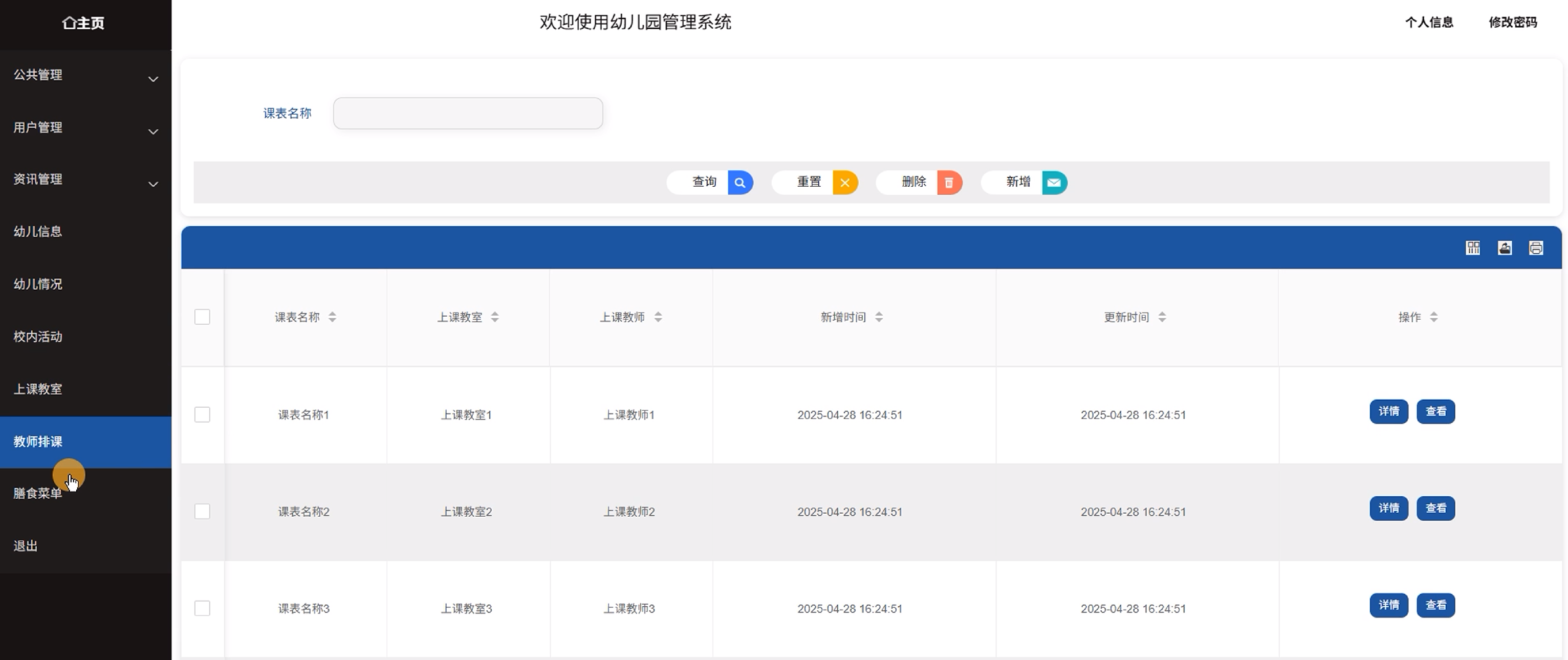Click the table export icon
The image size is (1568, 660).
1504,248
